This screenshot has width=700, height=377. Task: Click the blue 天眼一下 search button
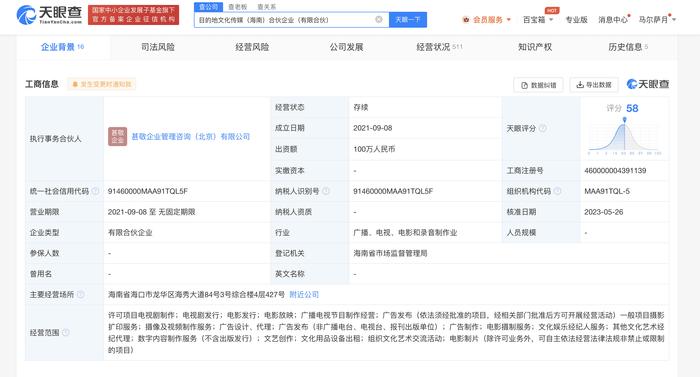click(408, 20)
